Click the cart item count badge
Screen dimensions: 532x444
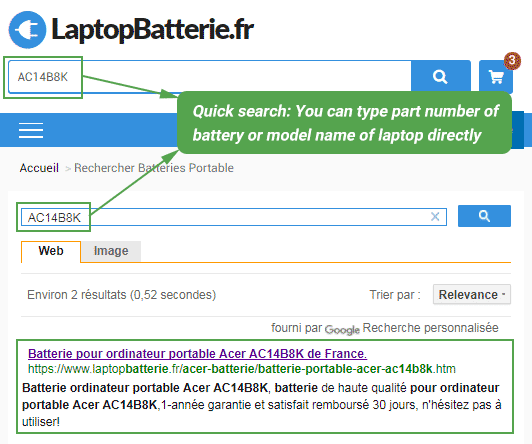click(x=512, y=61)
